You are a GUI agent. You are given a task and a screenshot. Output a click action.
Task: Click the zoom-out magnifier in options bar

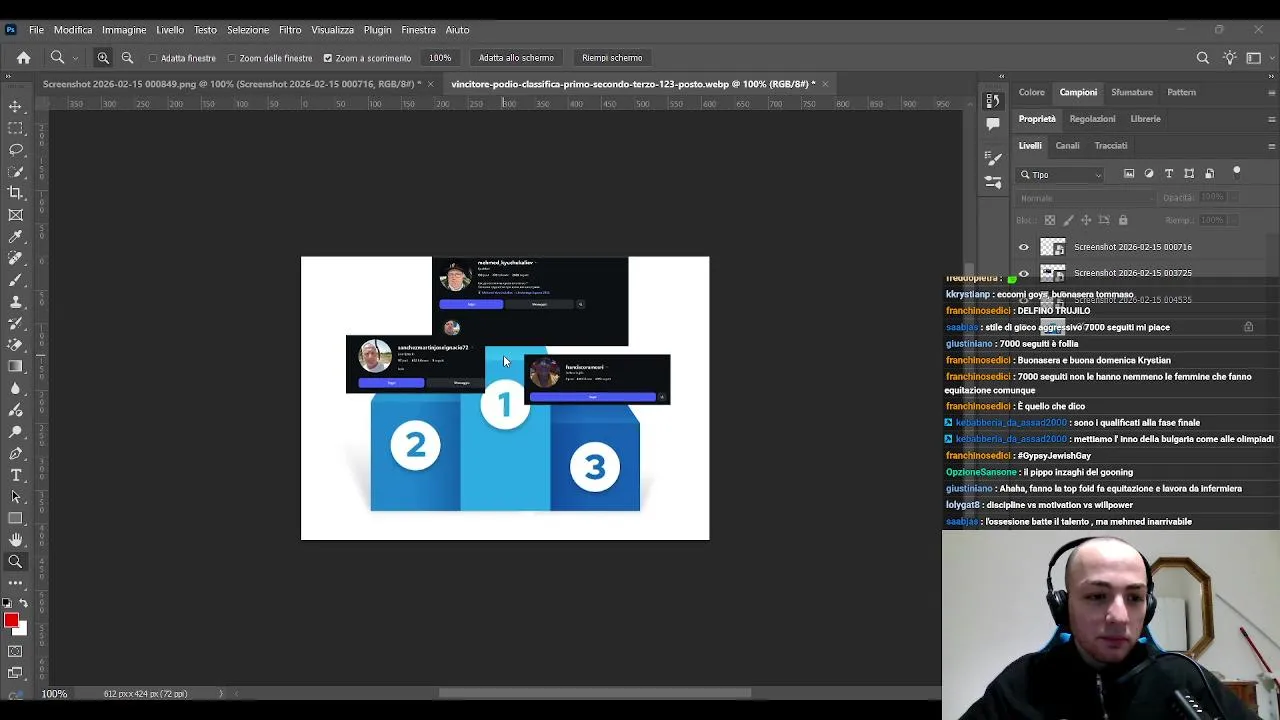coord(127,58)
